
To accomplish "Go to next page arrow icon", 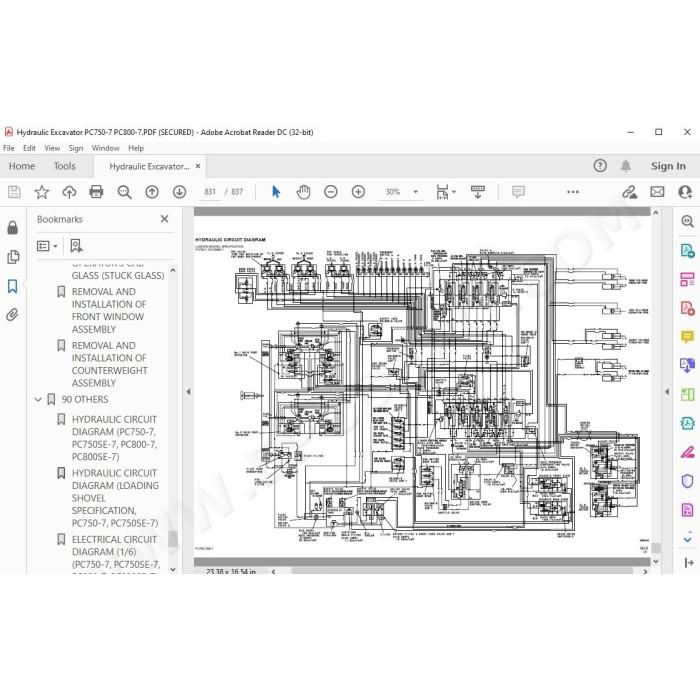I will [179, 192].
